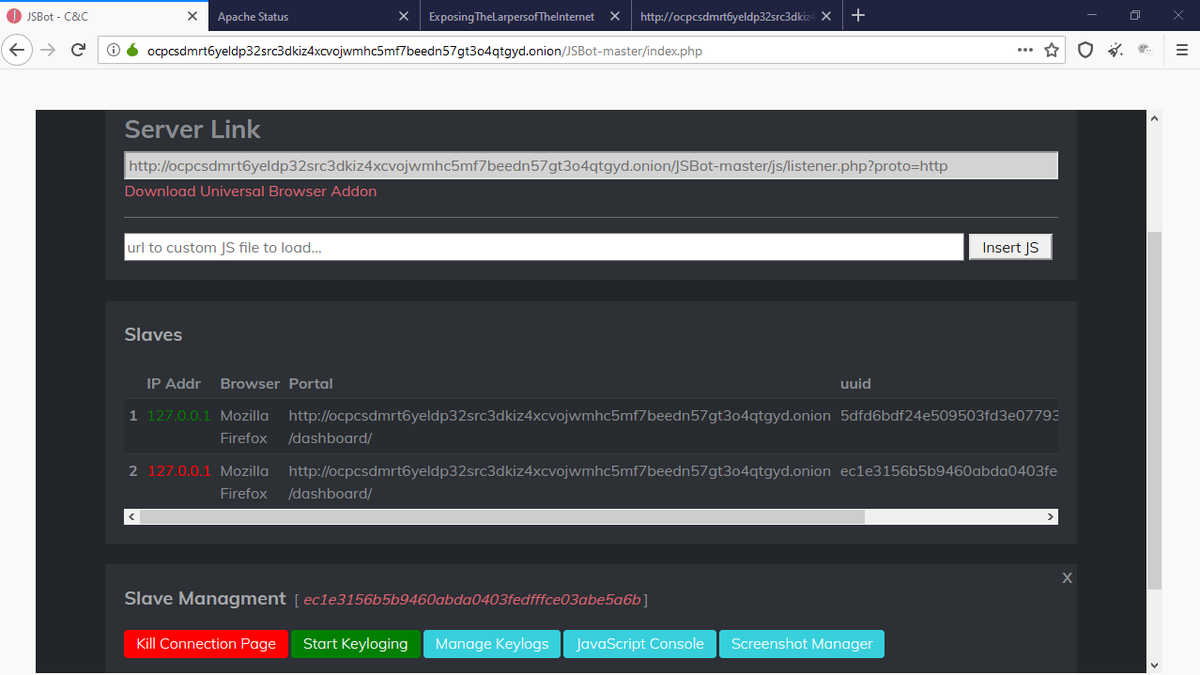
Task: Click the uuid starting with 5dfd6bdf24e5
Action: 949,415
